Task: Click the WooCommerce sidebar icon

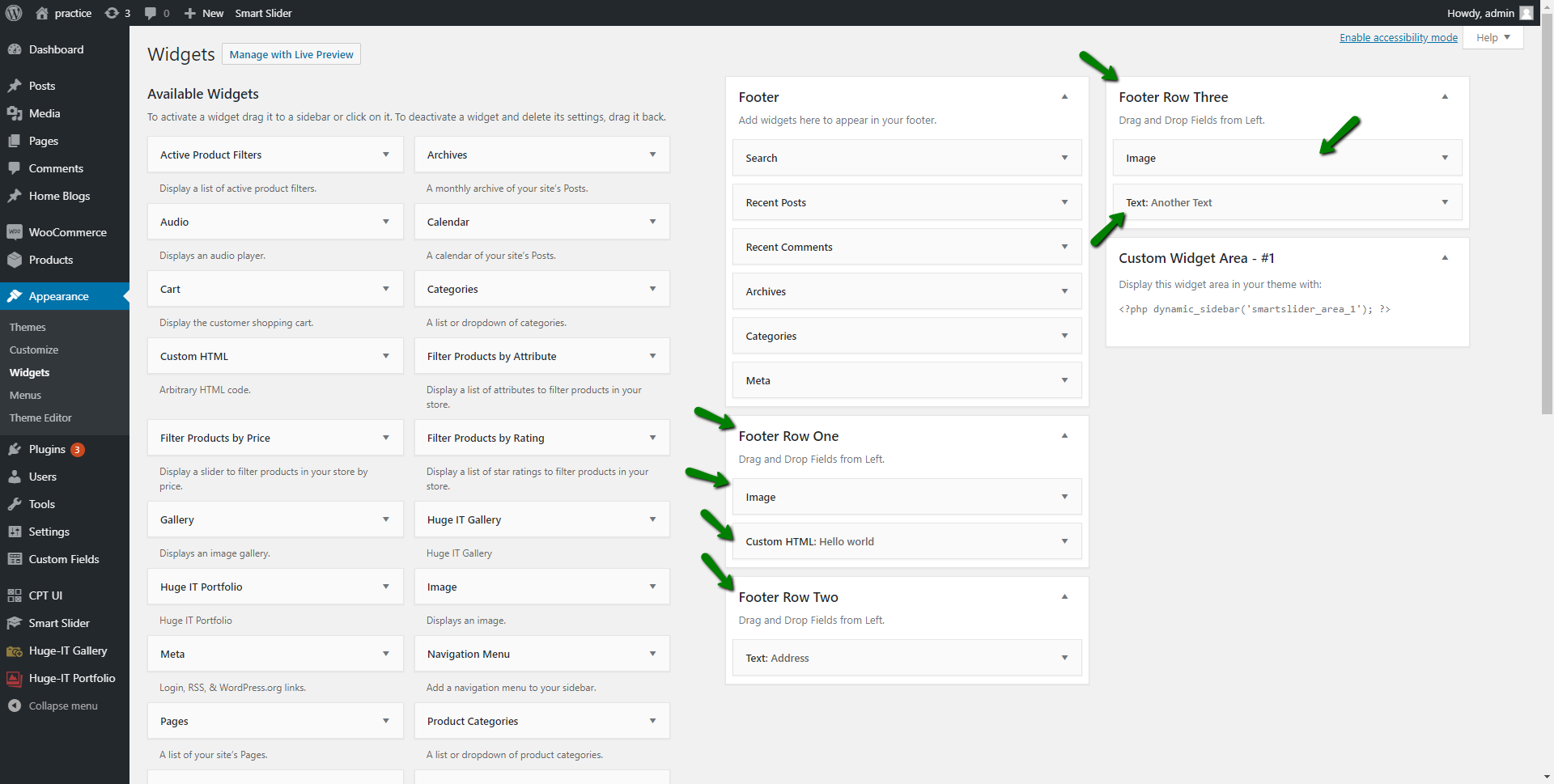Action: point(15,232)
